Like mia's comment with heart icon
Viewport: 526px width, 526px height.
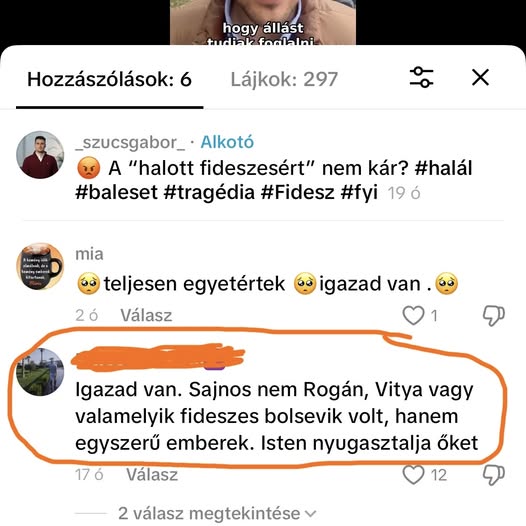413,315
